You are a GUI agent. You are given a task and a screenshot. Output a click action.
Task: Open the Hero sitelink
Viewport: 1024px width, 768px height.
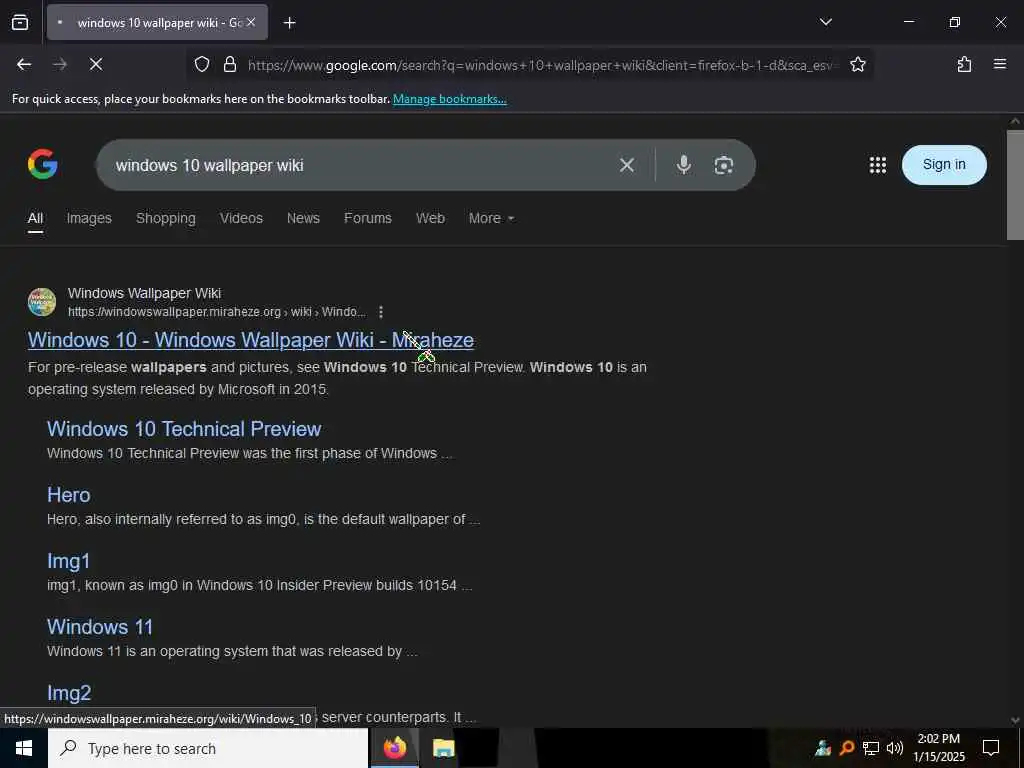click(69, 495)
